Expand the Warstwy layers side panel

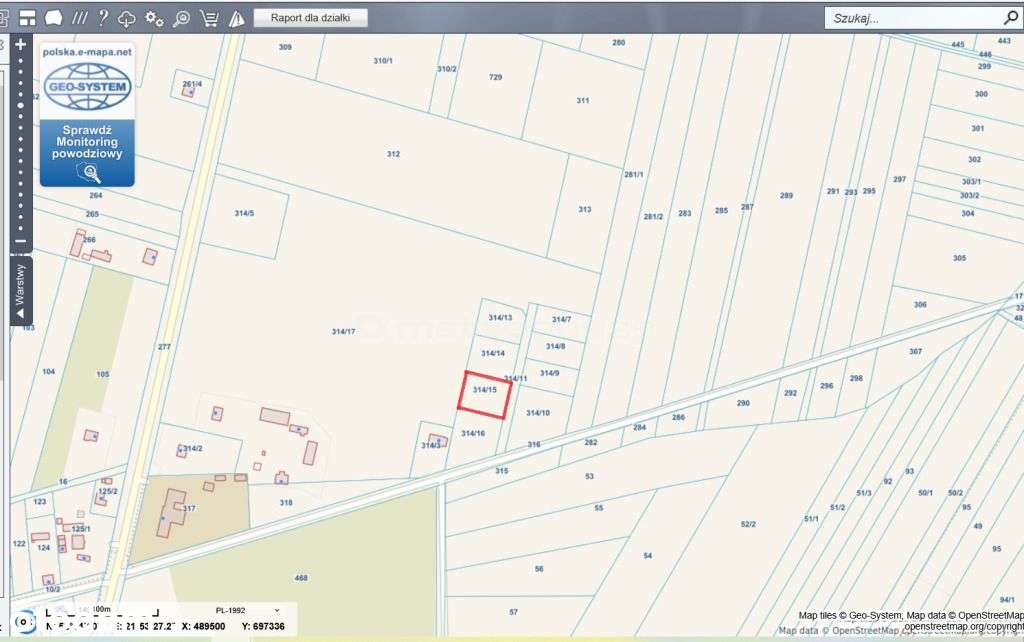[20, 291]
